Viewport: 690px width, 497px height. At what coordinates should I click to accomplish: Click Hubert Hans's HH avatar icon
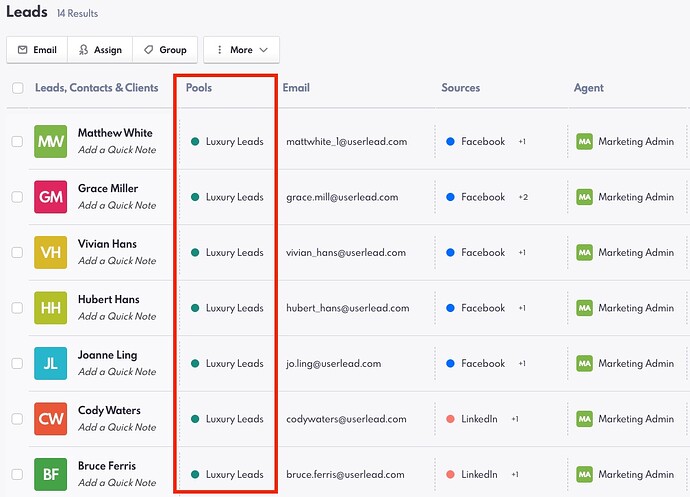pos(50,308)
